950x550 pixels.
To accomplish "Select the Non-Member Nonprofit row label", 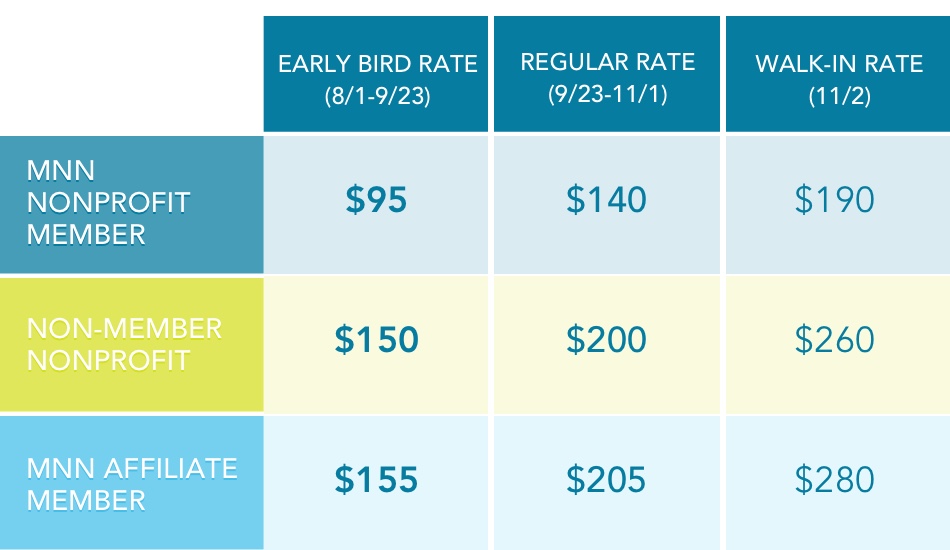I will (x=124, y=343).
